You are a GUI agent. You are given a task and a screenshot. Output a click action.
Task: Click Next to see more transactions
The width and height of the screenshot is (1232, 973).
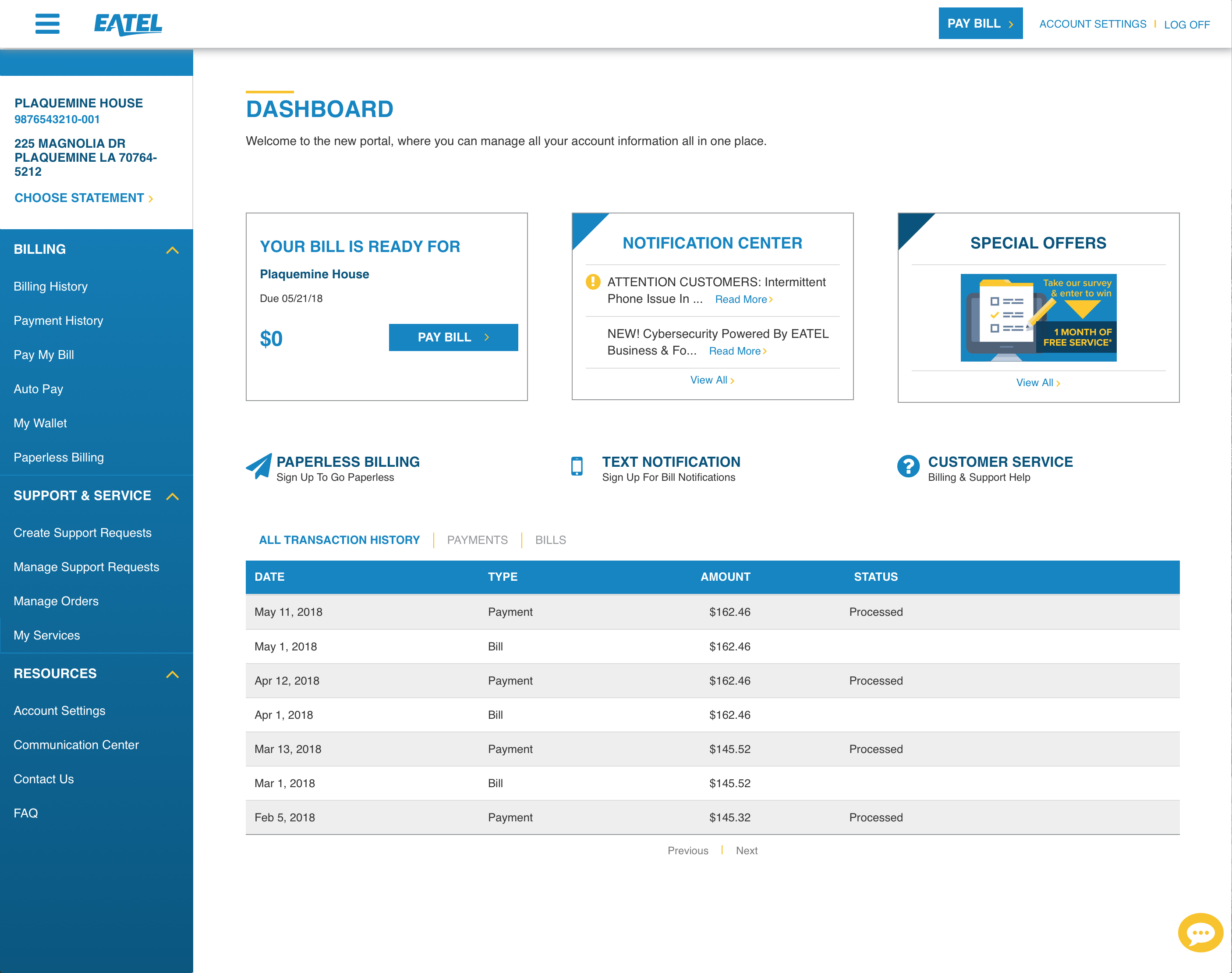point(747,850)
